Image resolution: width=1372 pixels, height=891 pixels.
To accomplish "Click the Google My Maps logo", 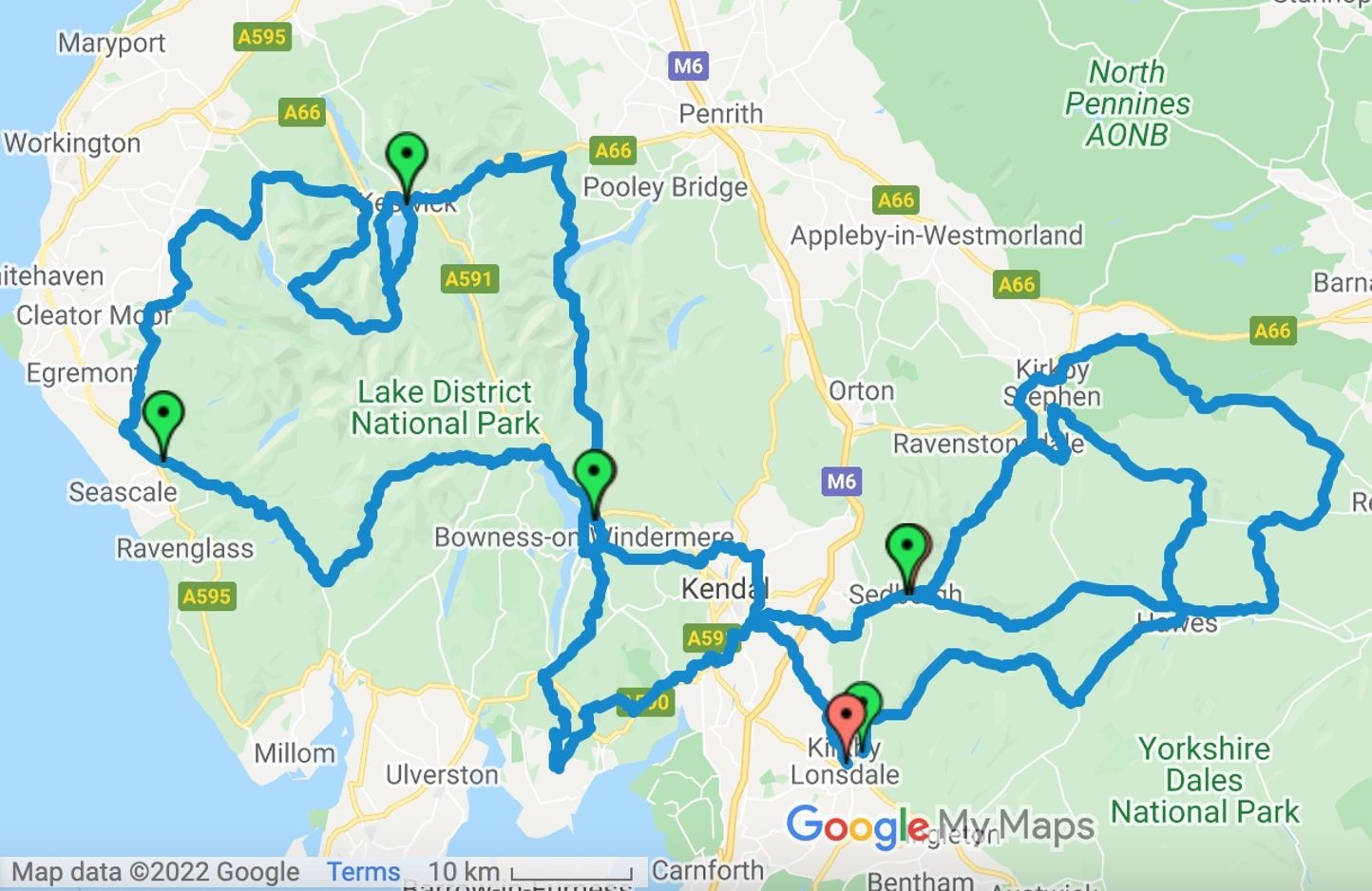I will coord(941,826).
